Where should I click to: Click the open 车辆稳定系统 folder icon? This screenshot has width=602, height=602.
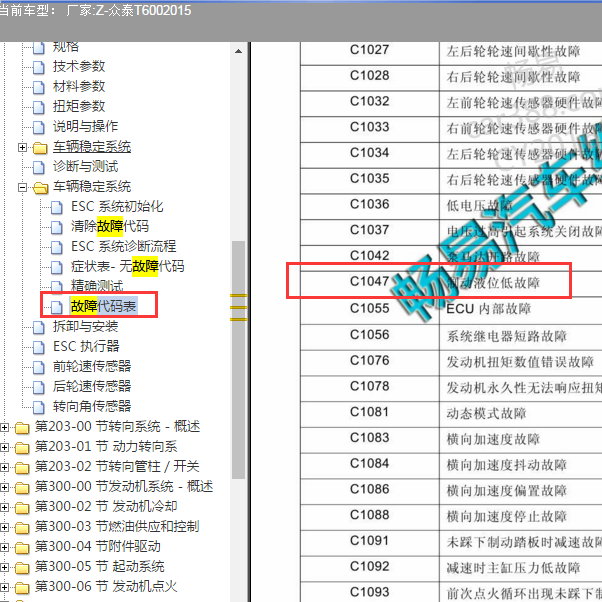[x=40, y=187]
